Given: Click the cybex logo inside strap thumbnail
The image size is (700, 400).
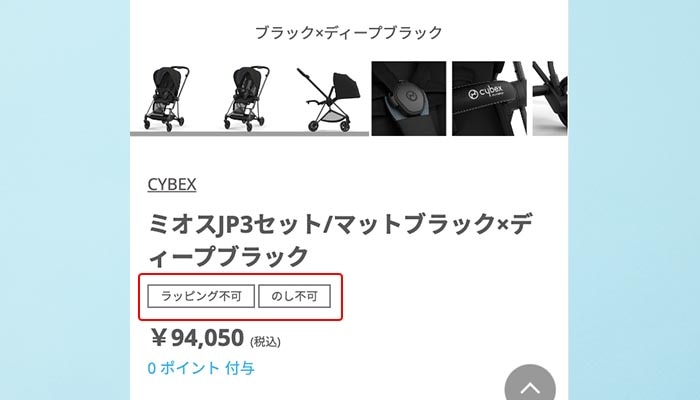Looking at the screenshot, I should click(486, 92).
